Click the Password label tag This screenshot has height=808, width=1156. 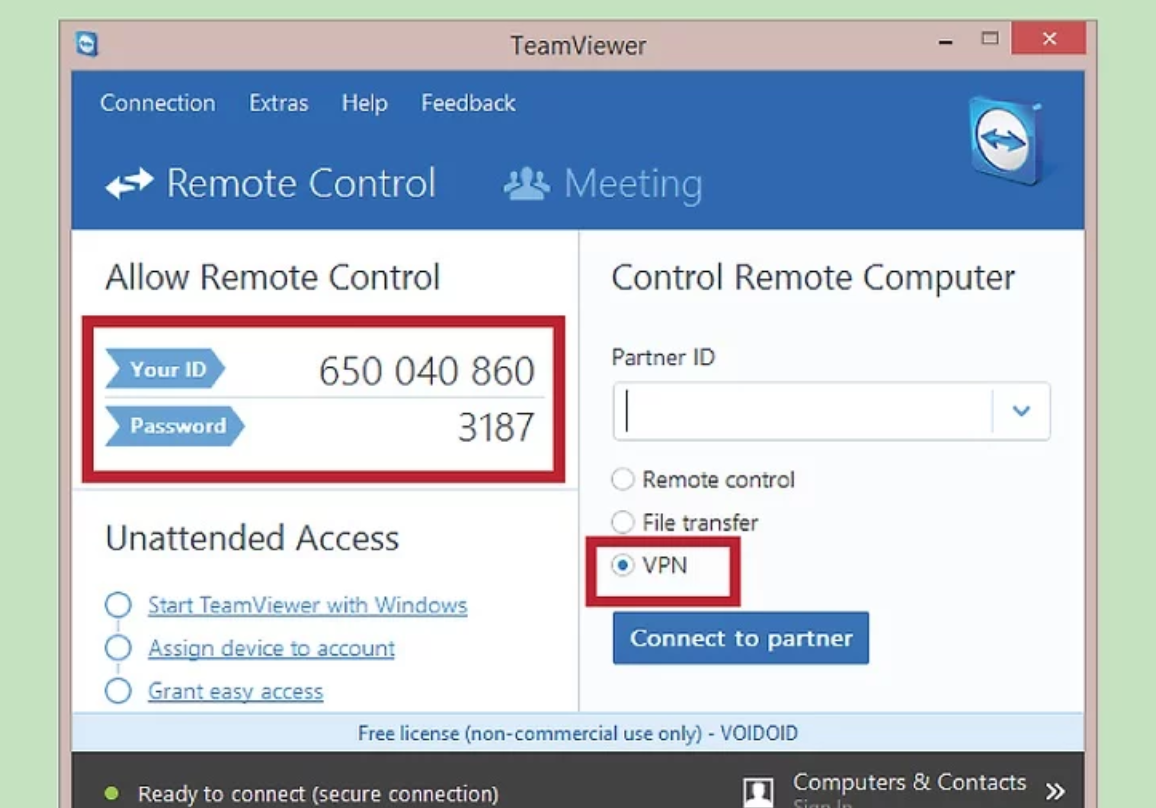coord(174,426)
